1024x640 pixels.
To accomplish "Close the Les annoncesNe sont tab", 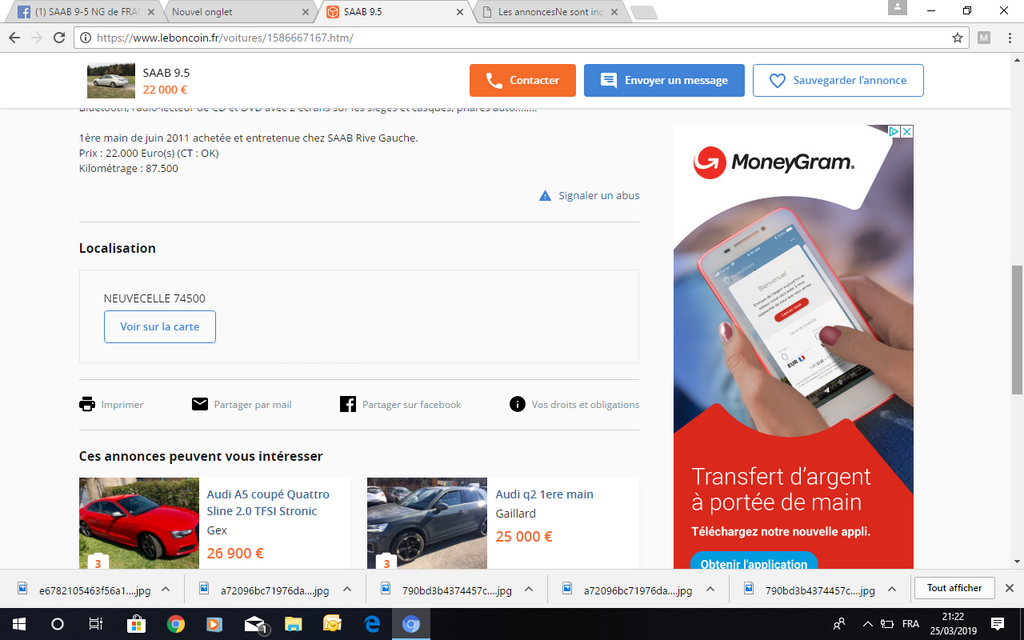I will pos(614,12).
